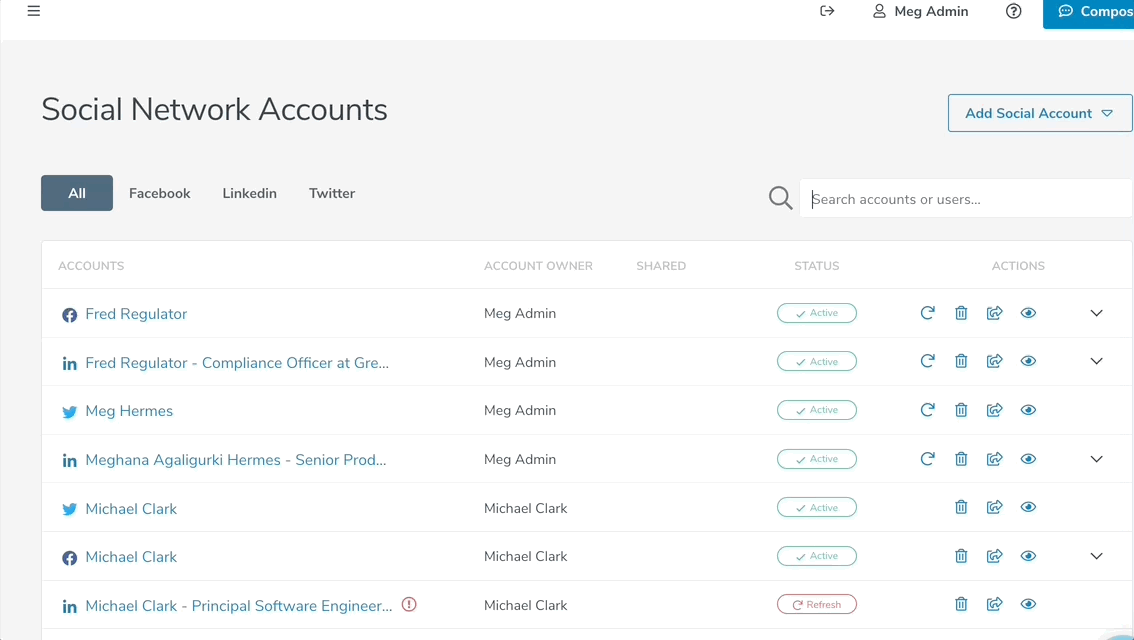Select the Twitter filter tab
Image resolution: width=1134 pixels, height=640 pixels.
(331, 193)
